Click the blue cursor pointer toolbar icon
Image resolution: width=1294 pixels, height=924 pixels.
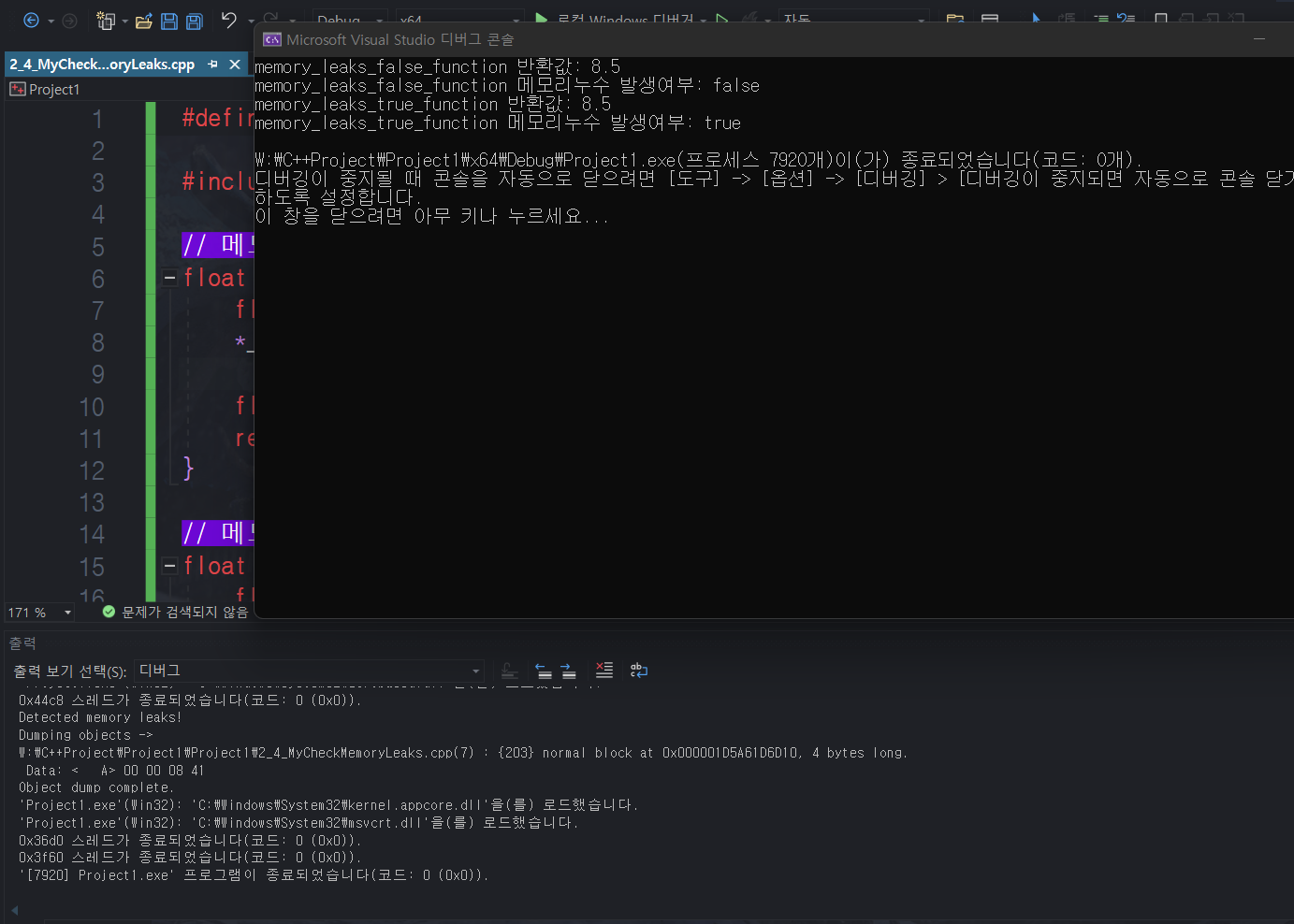click(x=1036, y=20)
